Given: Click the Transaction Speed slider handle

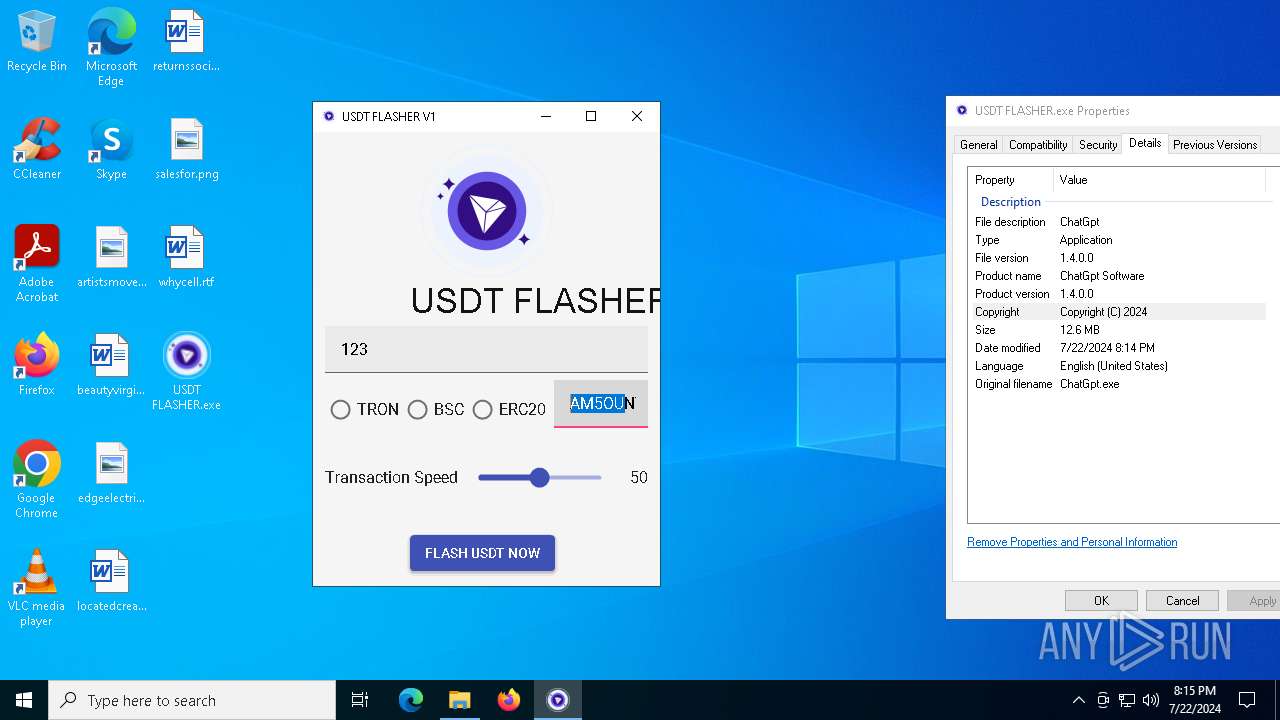Looking at the screenshot, I should point(539,478).
